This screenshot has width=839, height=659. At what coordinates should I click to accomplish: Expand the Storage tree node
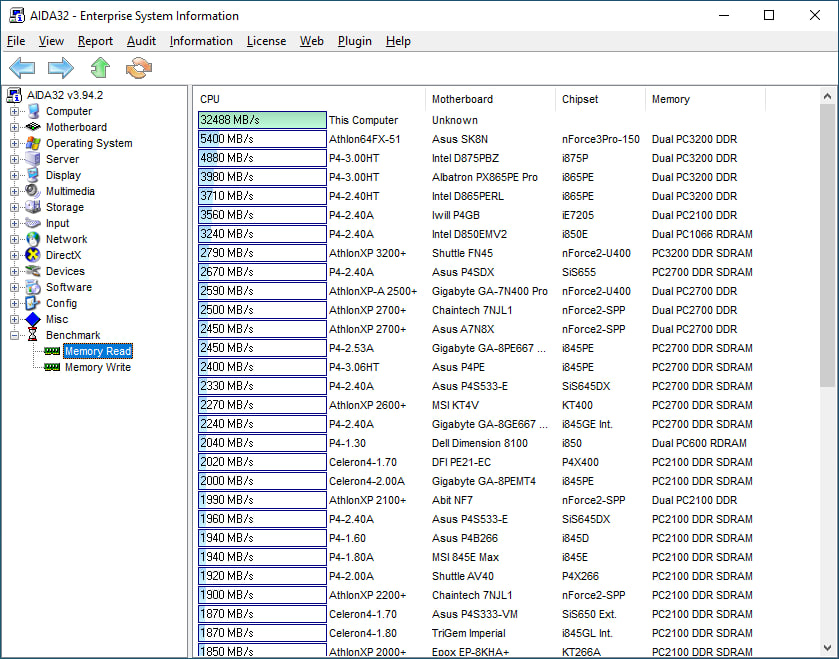15,207
